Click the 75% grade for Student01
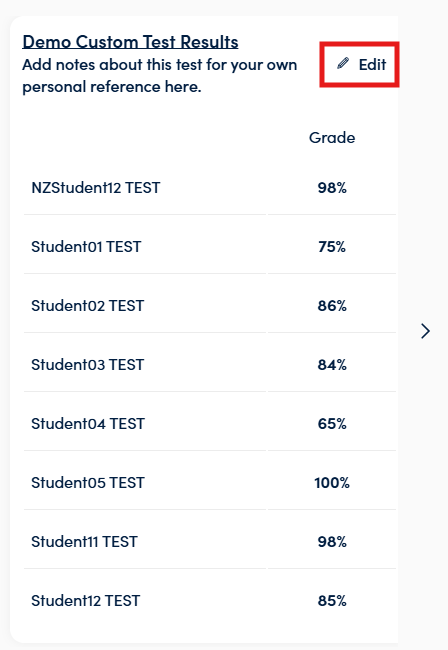The height and width of the screenshot is (650, 448). coord(332,247)
